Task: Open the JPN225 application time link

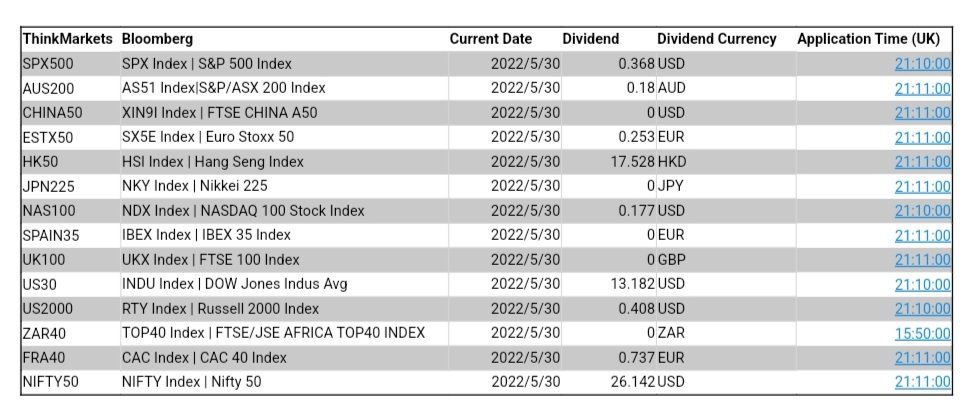Action: click(x=922, y=186)
